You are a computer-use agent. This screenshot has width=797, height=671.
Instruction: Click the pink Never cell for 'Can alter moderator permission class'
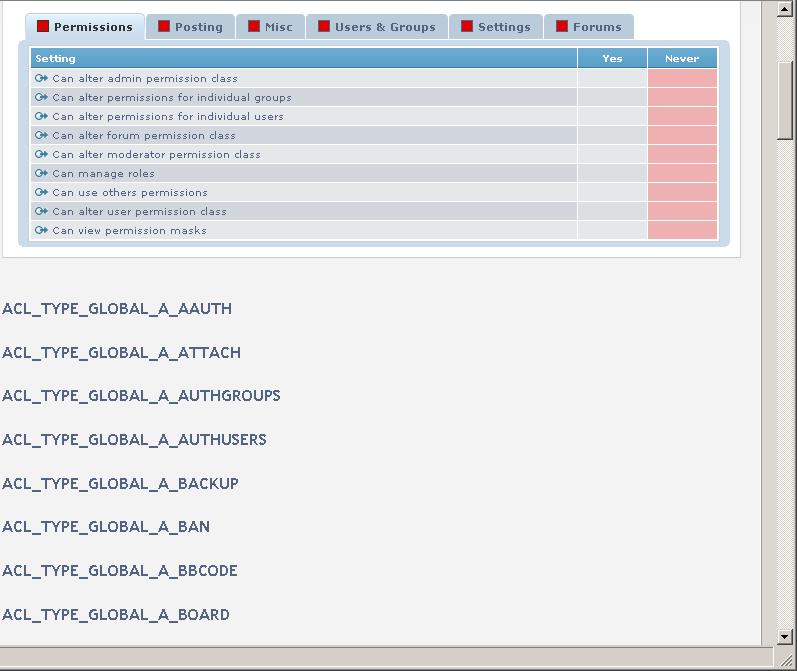click(x=682, y=154)
